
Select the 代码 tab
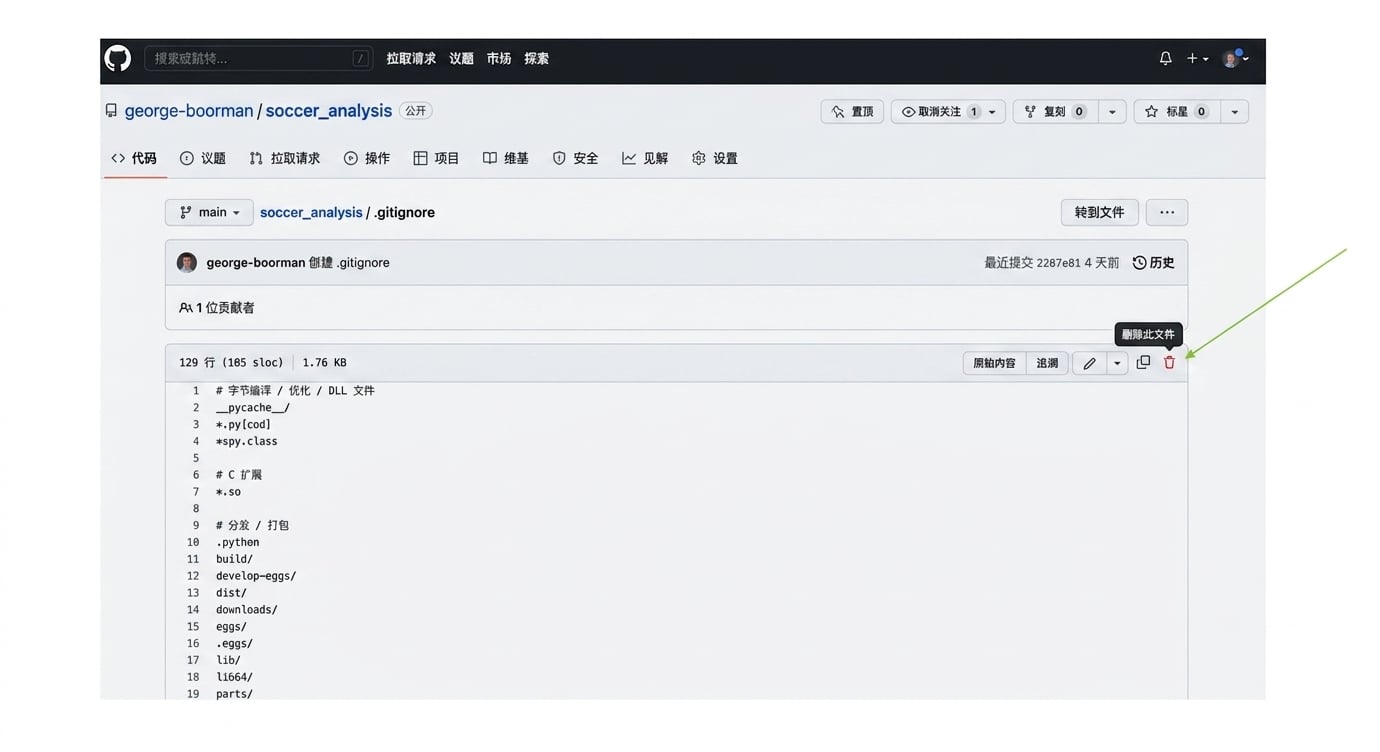[134, 158]
